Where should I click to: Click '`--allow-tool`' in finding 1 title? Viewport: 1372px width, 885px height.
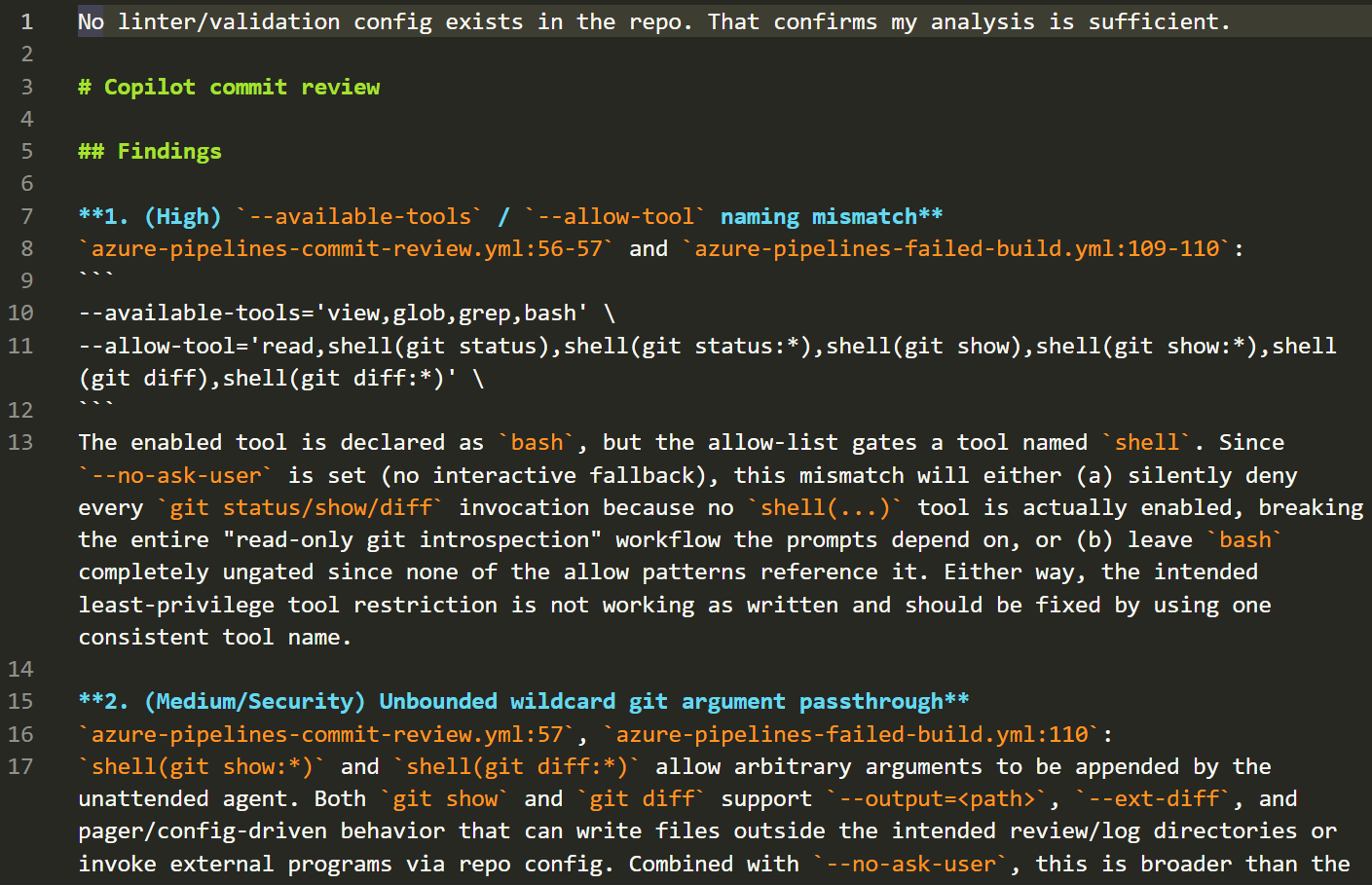coord(615,216)
